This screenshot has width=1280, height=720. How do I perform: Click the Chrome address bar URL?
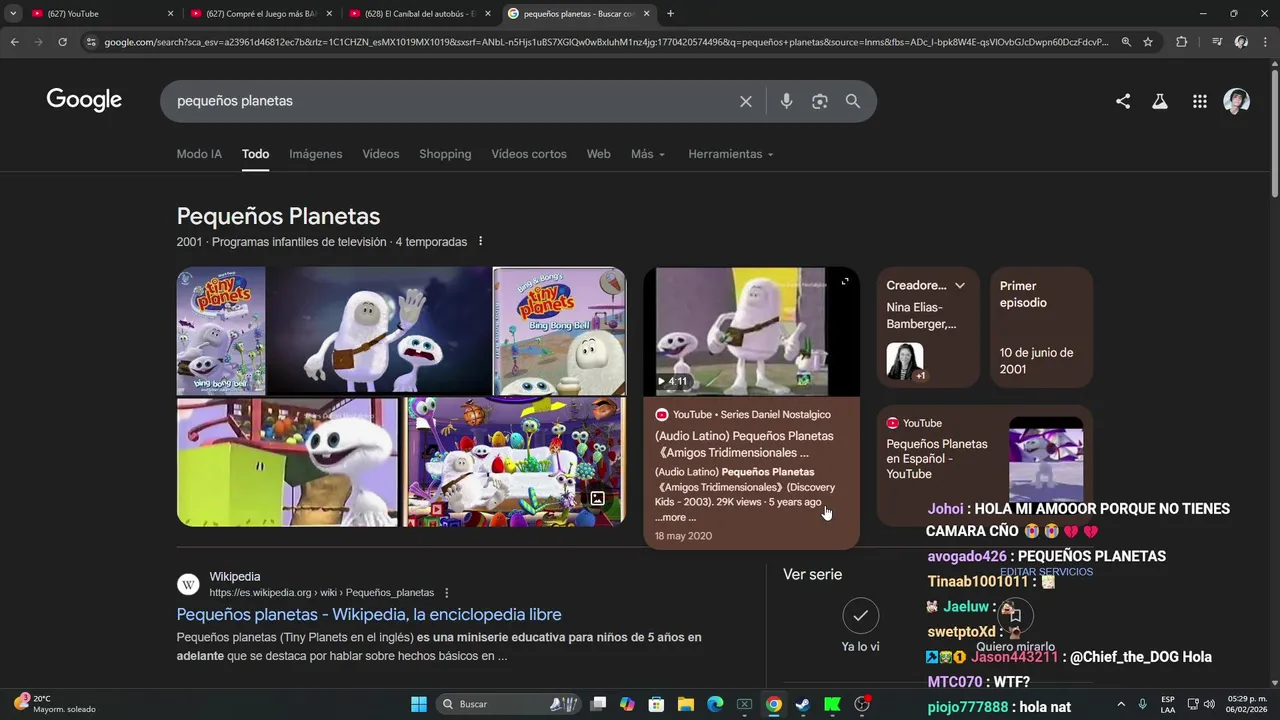point(606,42)
